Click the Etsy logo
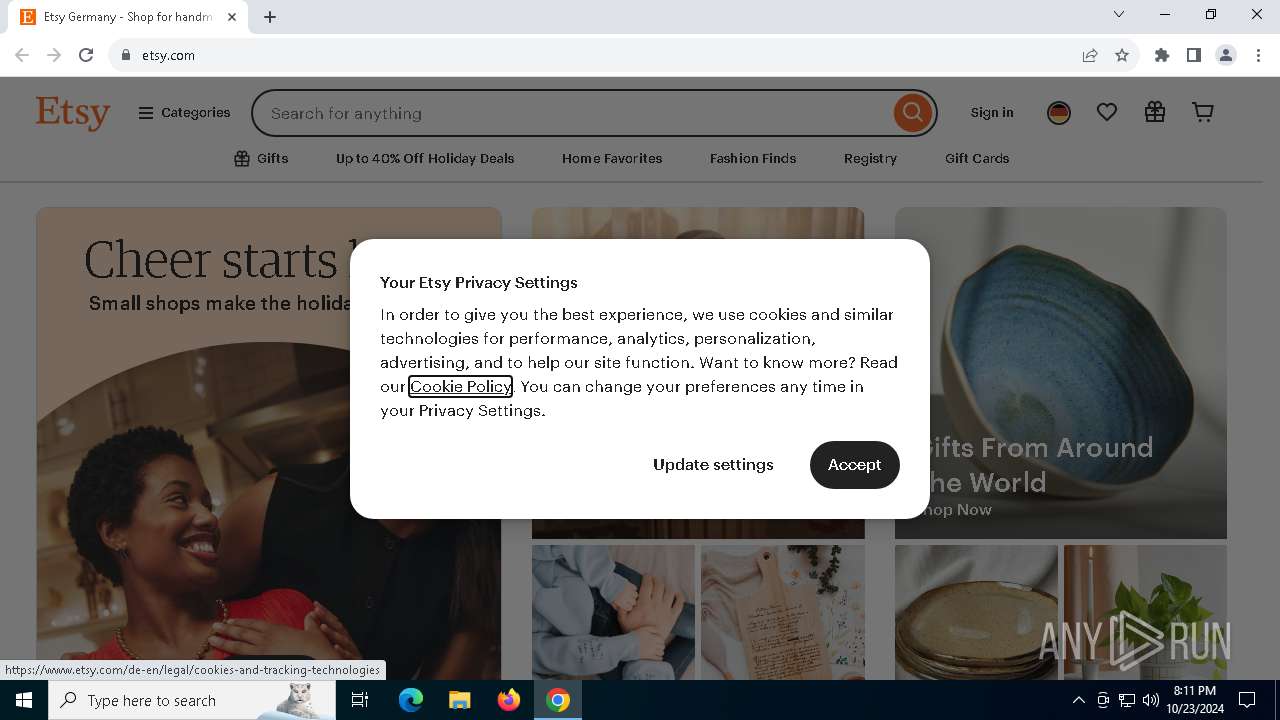This screenshot has height=720, width=1280. (73, 113)
